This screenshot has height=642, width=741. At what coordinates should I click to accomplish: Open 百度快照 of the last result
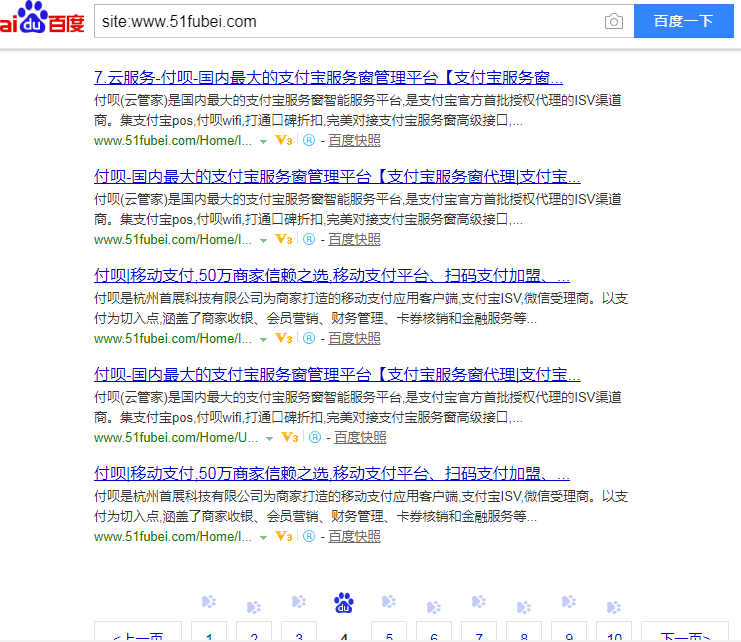(x=354, y=537)
